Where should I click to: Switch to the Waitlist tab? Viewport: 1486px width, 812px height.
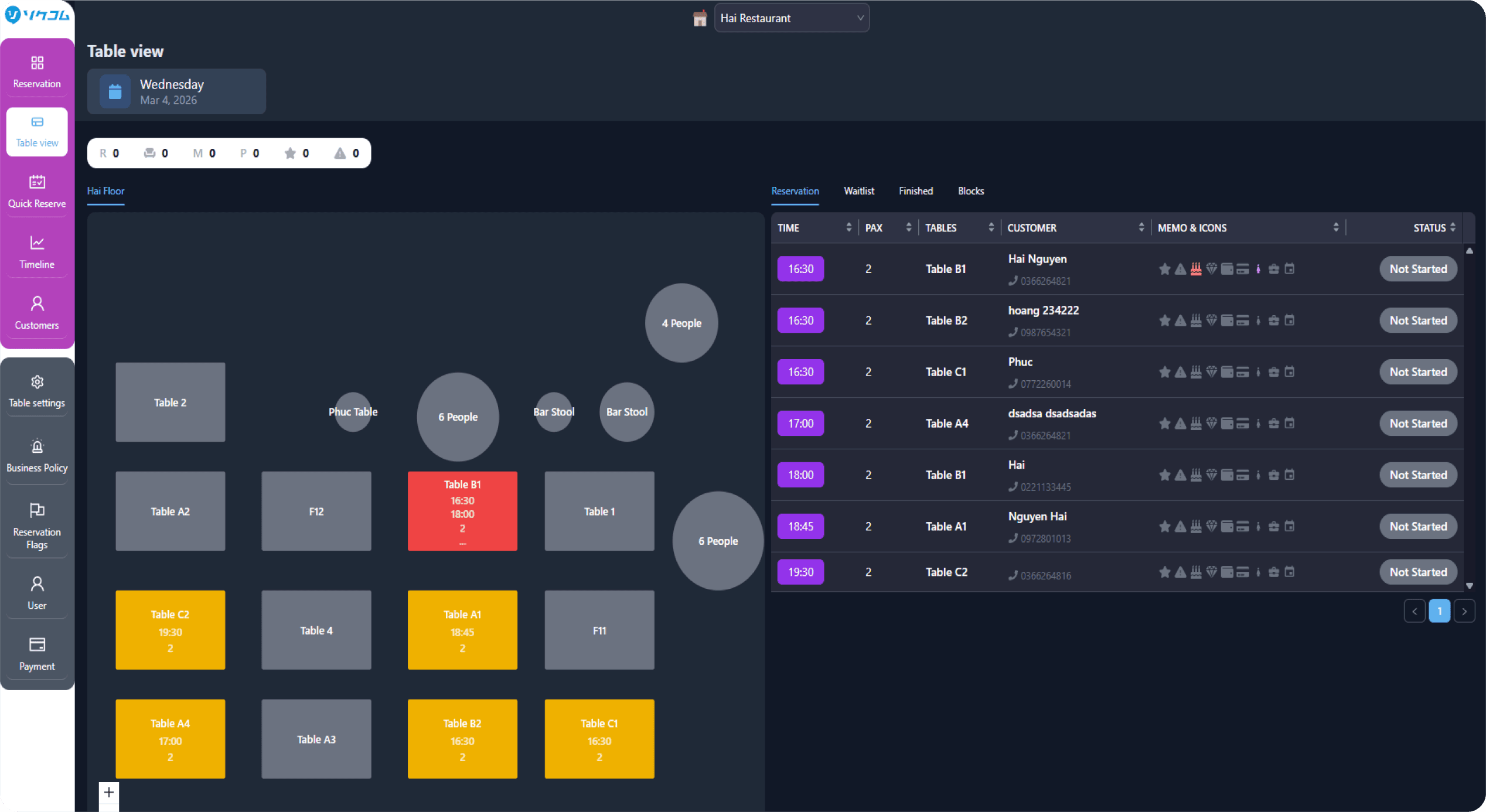pyautogui.click(x=858, y=190)
